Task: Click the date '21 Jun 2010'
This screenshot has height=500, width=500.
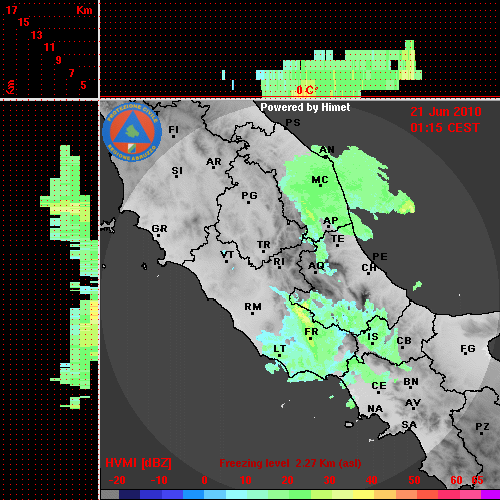Action: pos(446,112)
